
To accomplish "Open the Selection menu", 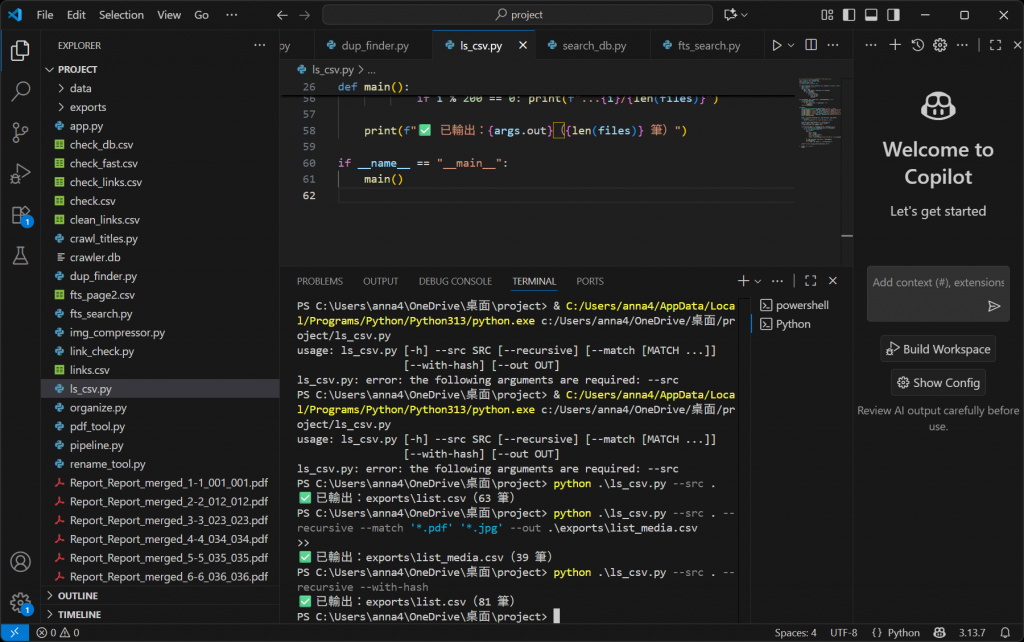I will coord(121,15).
